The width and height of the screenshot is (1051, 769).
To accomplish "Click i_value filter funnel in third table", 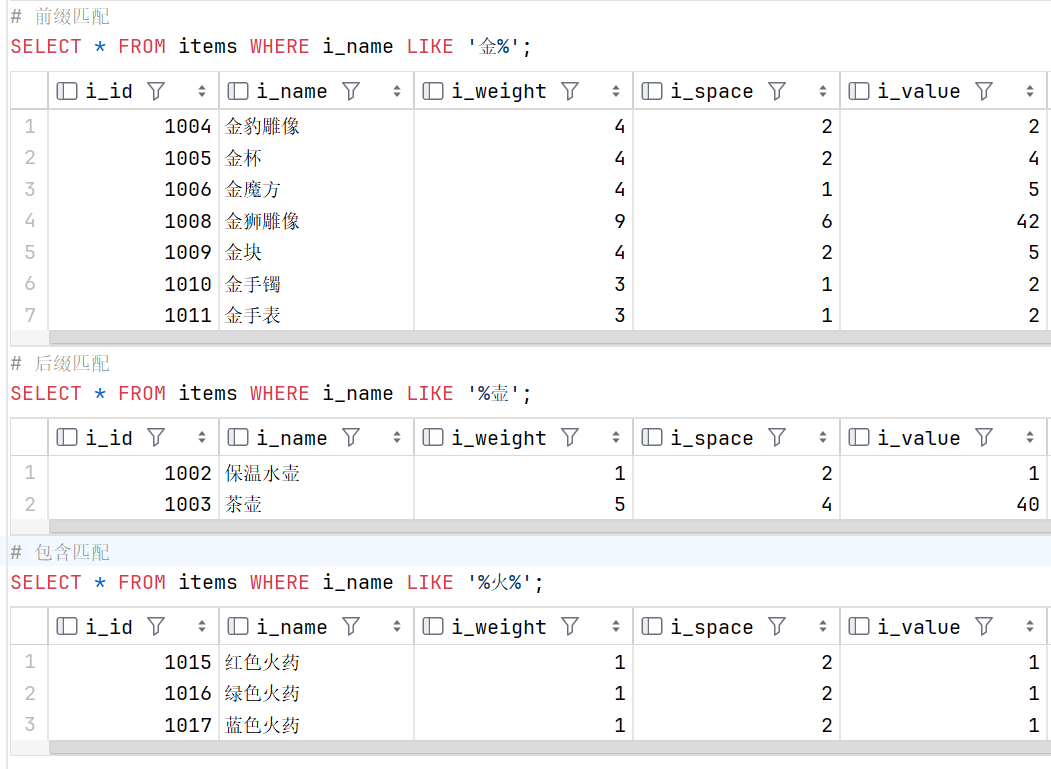I will click(x=984, y=627).
